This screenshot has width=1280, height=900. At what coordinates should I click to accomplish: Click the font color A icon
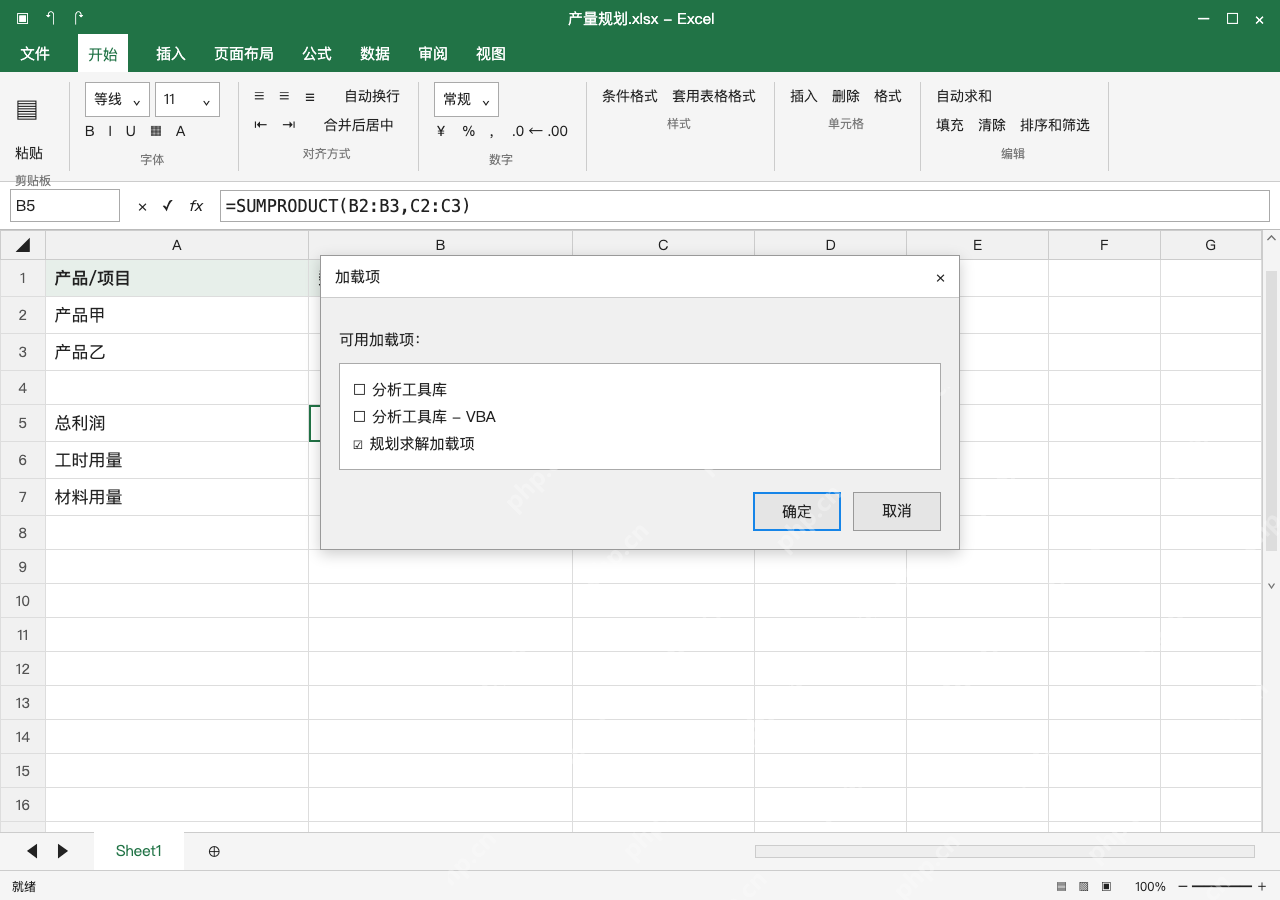click(x=181, y=131)
